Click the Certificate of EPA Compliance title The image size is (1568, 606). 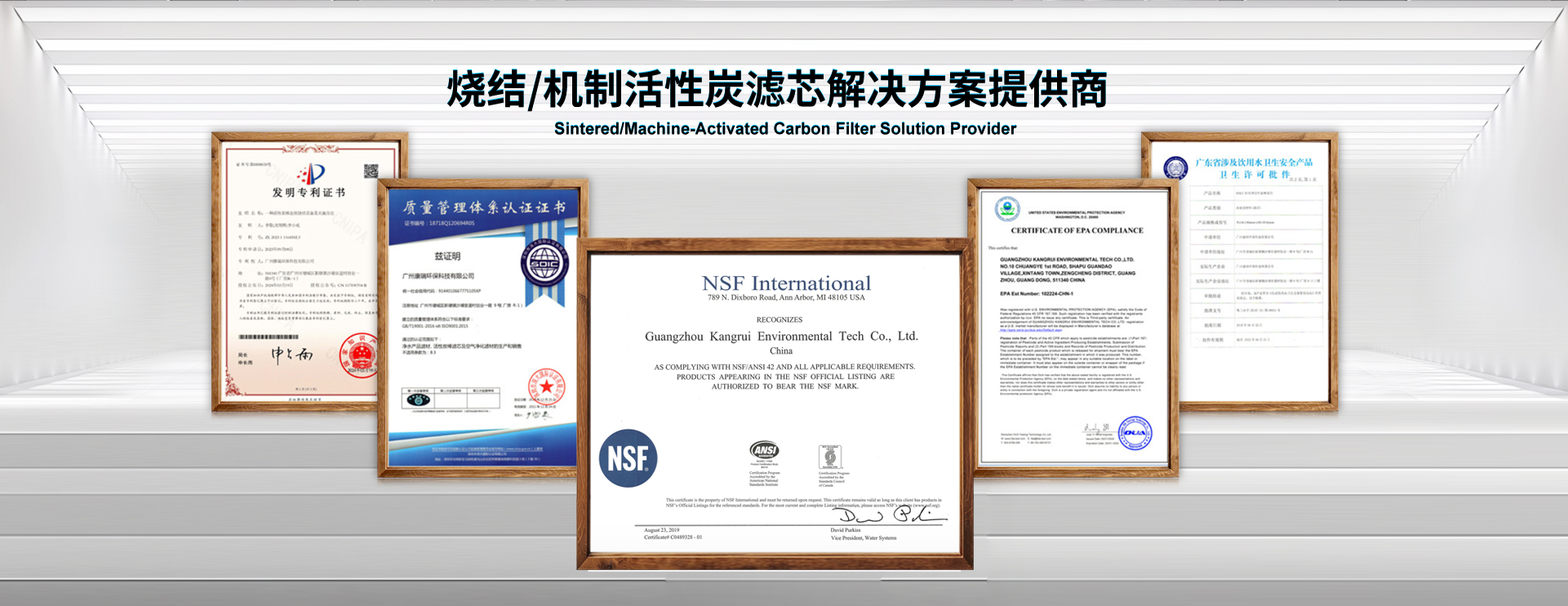(x=1077, y=230)
